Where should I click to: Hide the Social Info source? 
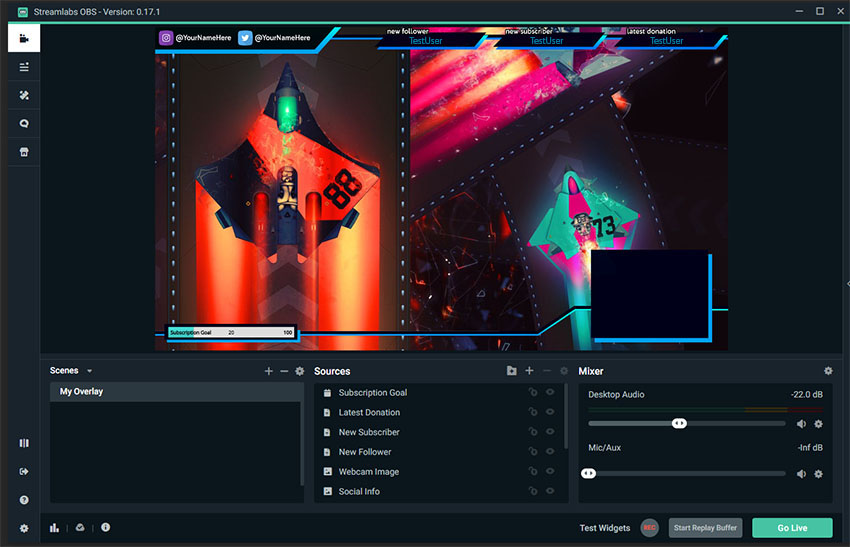[550, 491]
